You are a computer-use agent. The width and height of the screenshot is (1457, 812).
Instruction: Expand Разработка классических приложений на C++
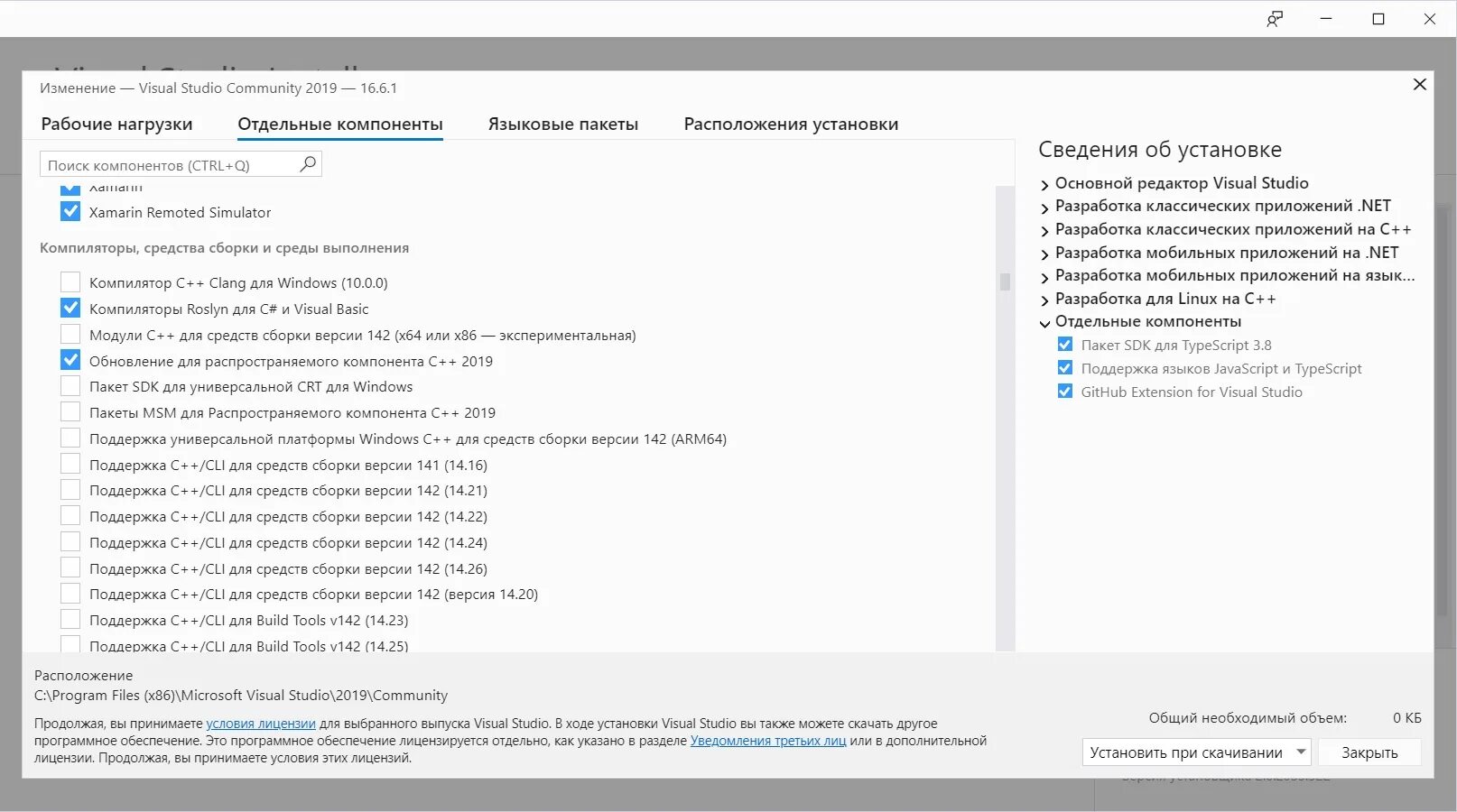tap(1044, 230)
